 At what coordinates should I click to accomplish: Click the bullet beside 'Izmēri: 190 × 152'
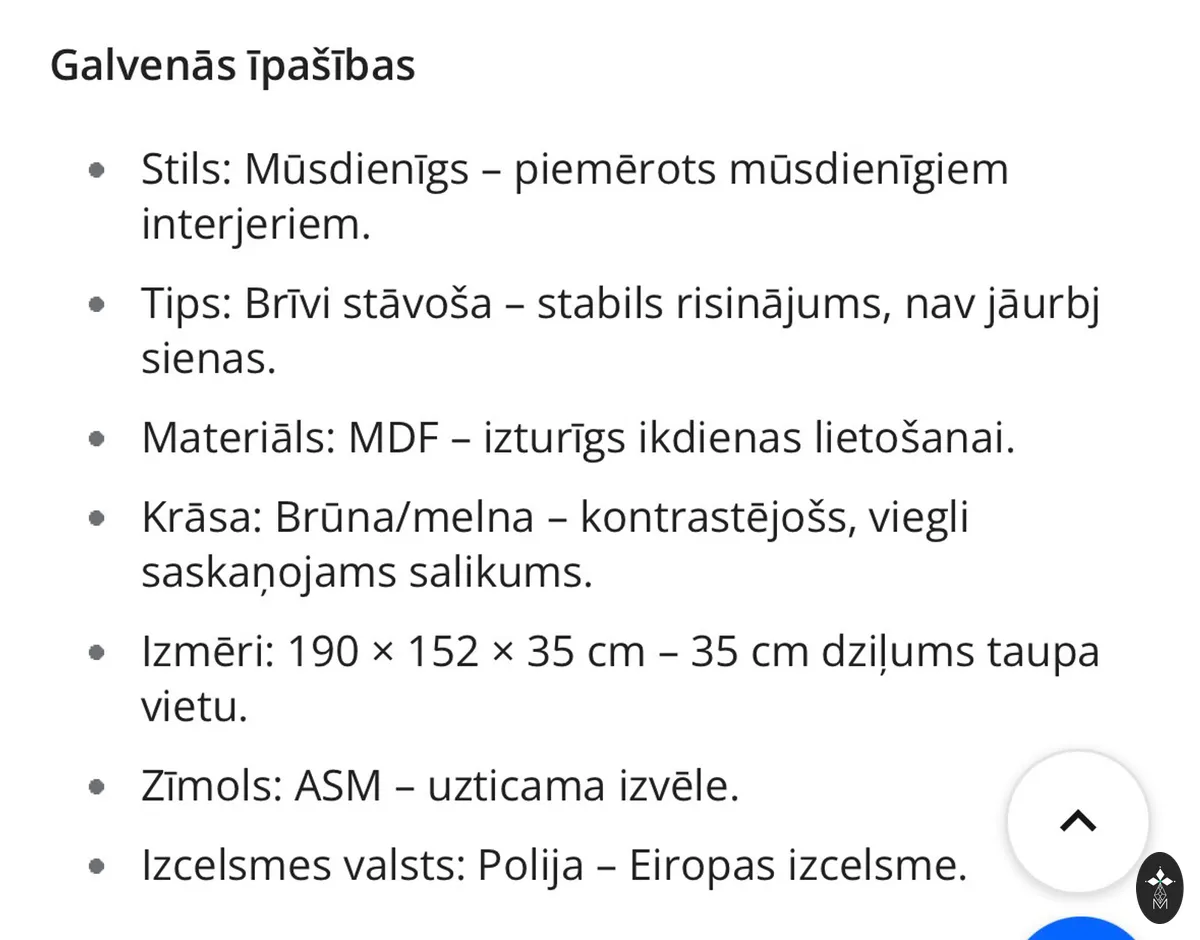(97, 652)
